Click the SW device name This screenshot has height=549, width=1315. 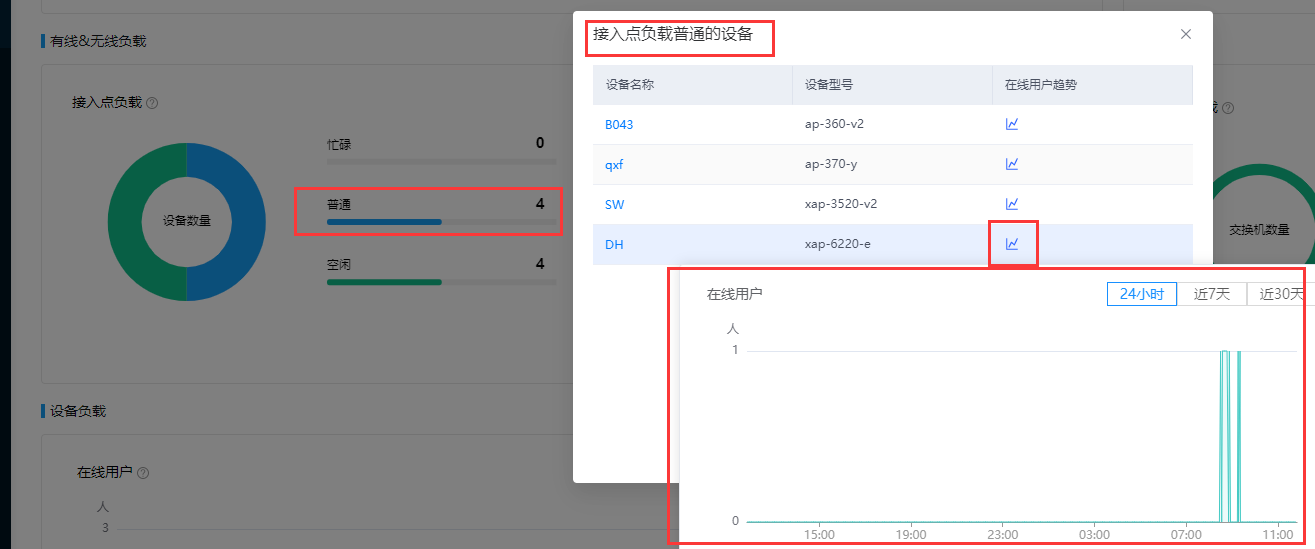(614, 205)
